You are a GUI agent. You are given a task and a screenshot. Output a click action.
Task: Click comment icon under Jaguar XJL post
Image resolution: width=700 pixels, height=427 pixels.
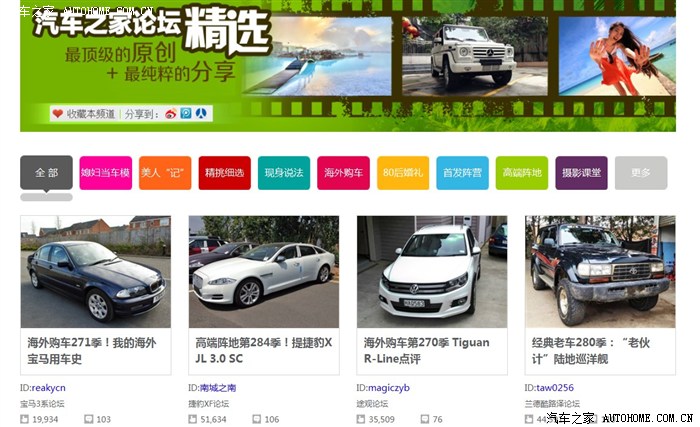tap(257, 419)
